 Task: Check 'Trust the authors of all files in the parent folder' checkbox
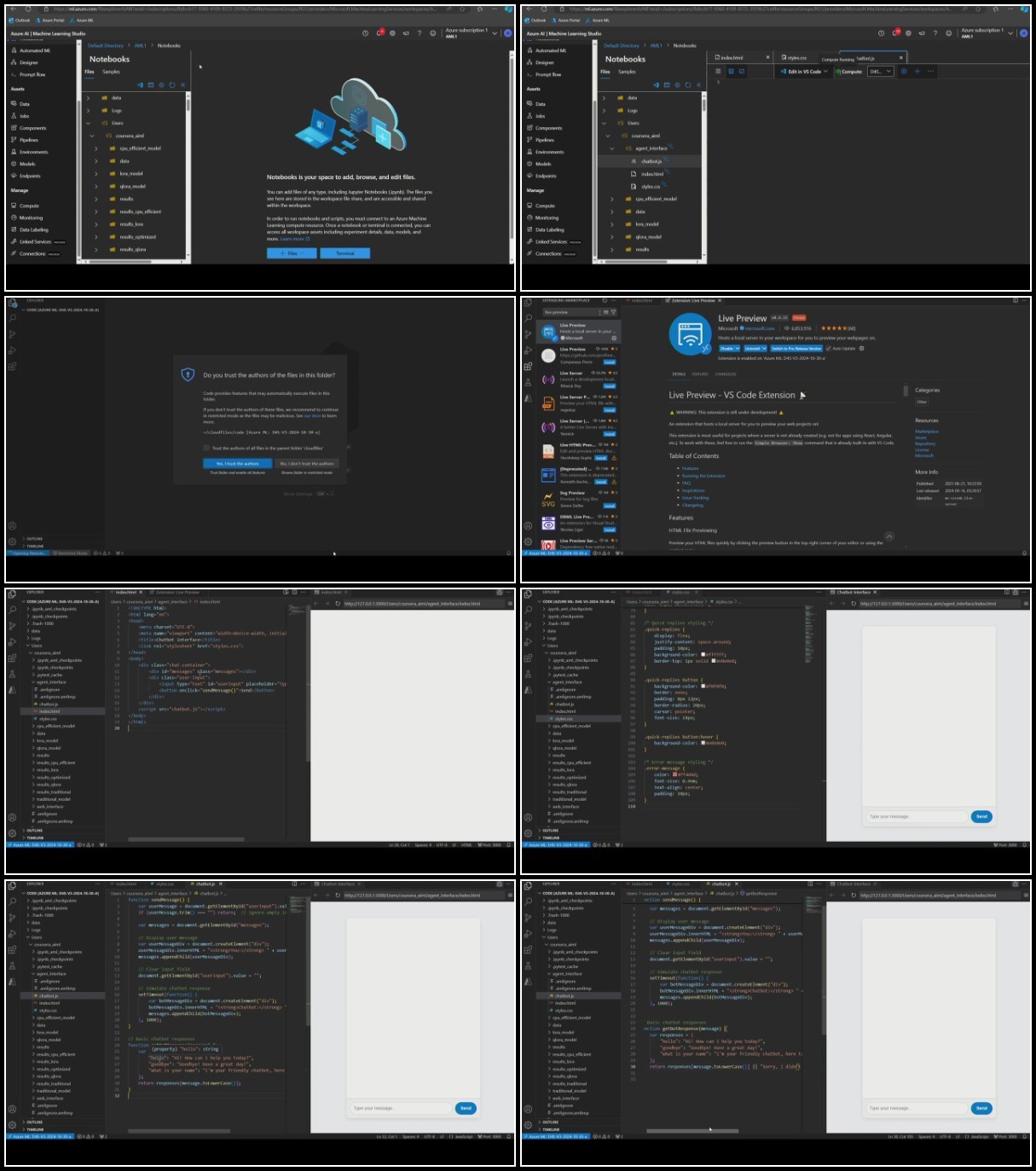206,448
